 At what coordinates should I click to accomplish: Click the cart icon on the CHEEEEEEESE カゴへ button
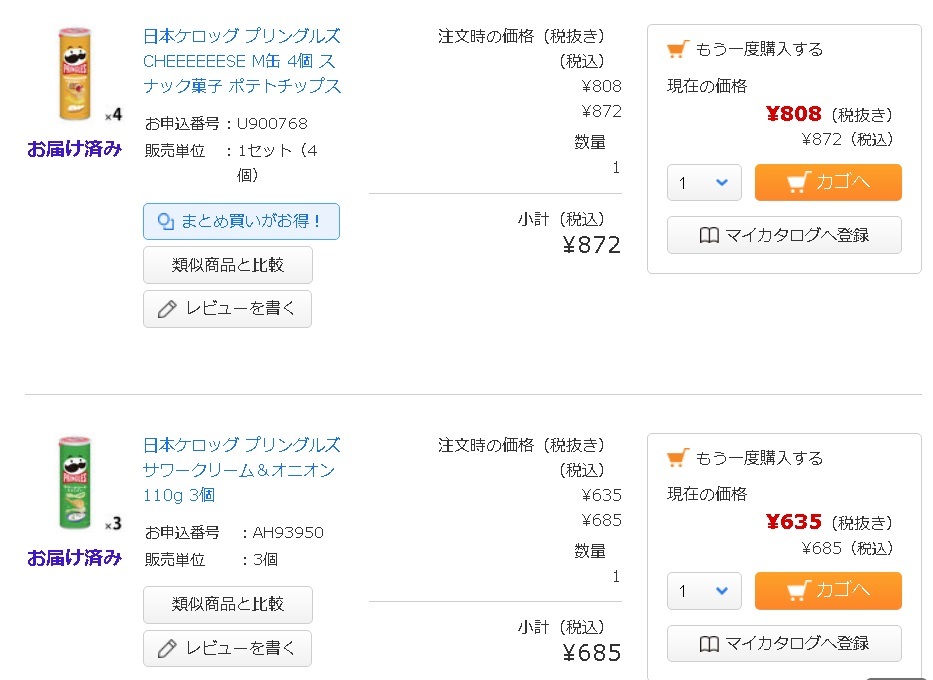click(x=799, y=182)
